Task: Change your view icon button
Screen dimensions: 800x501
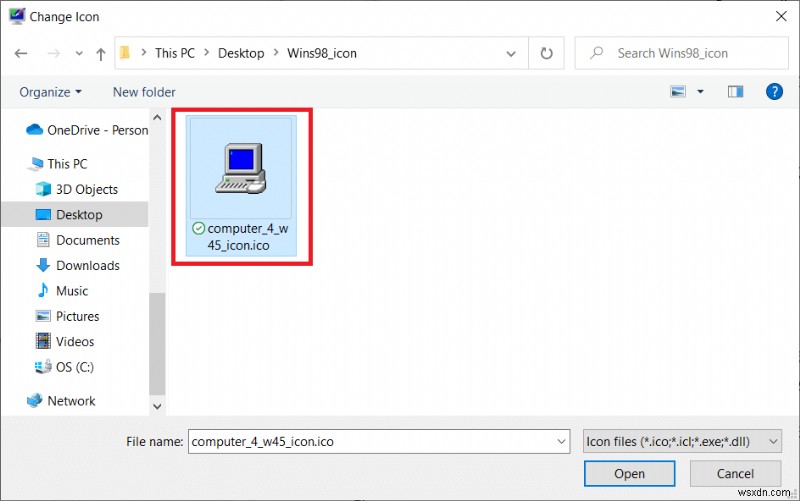Action: [x=678, y=92]
